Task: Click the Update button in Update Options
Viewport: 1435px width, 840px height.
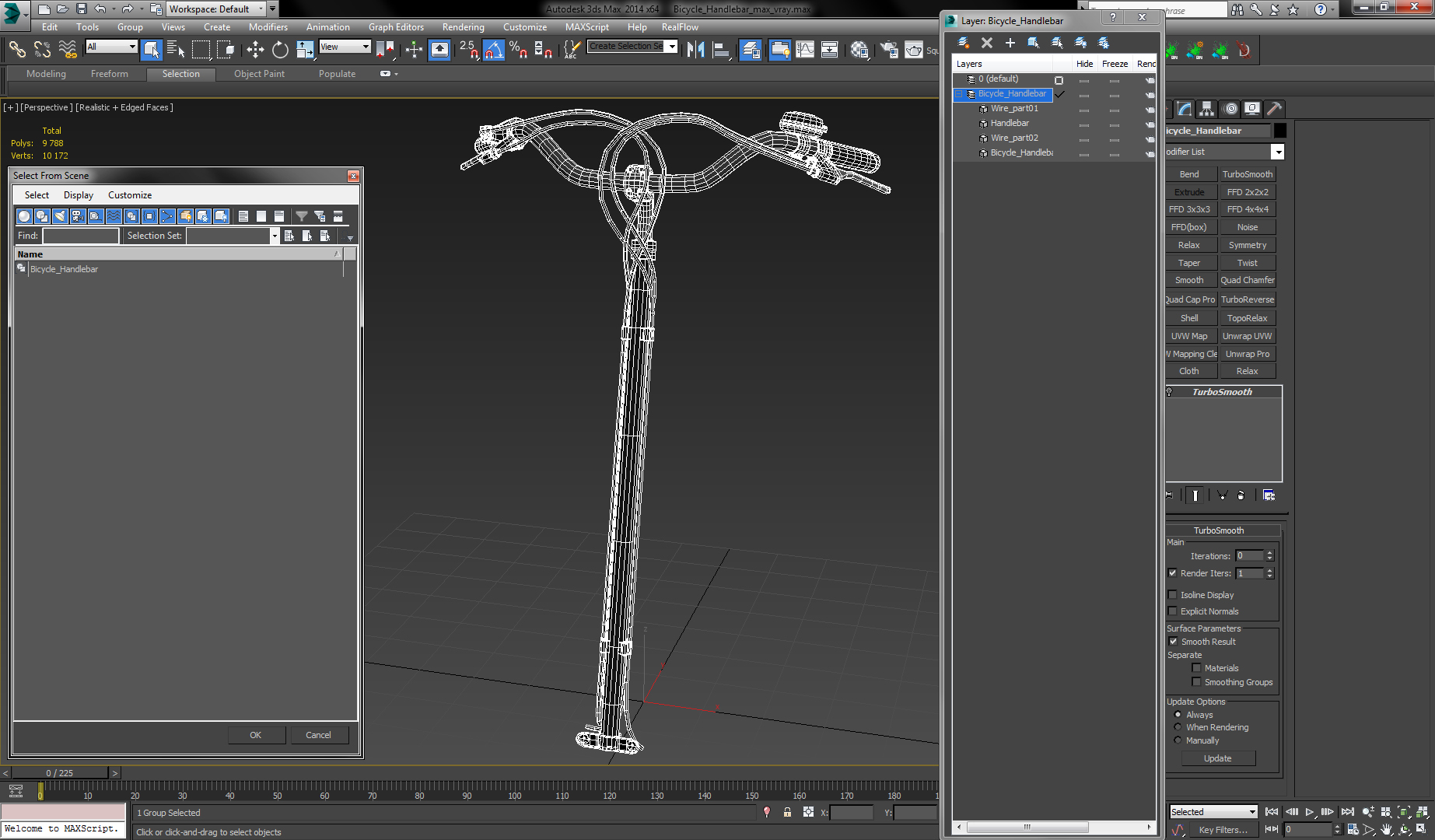Action: 1217,758
